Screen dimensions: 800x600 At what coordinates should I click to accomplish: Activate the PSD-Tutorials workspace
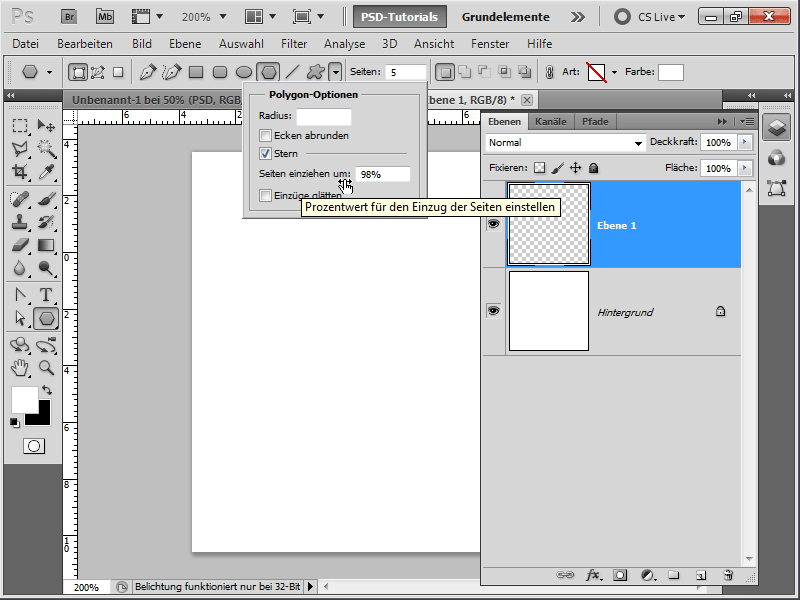[x=399, y=17]
